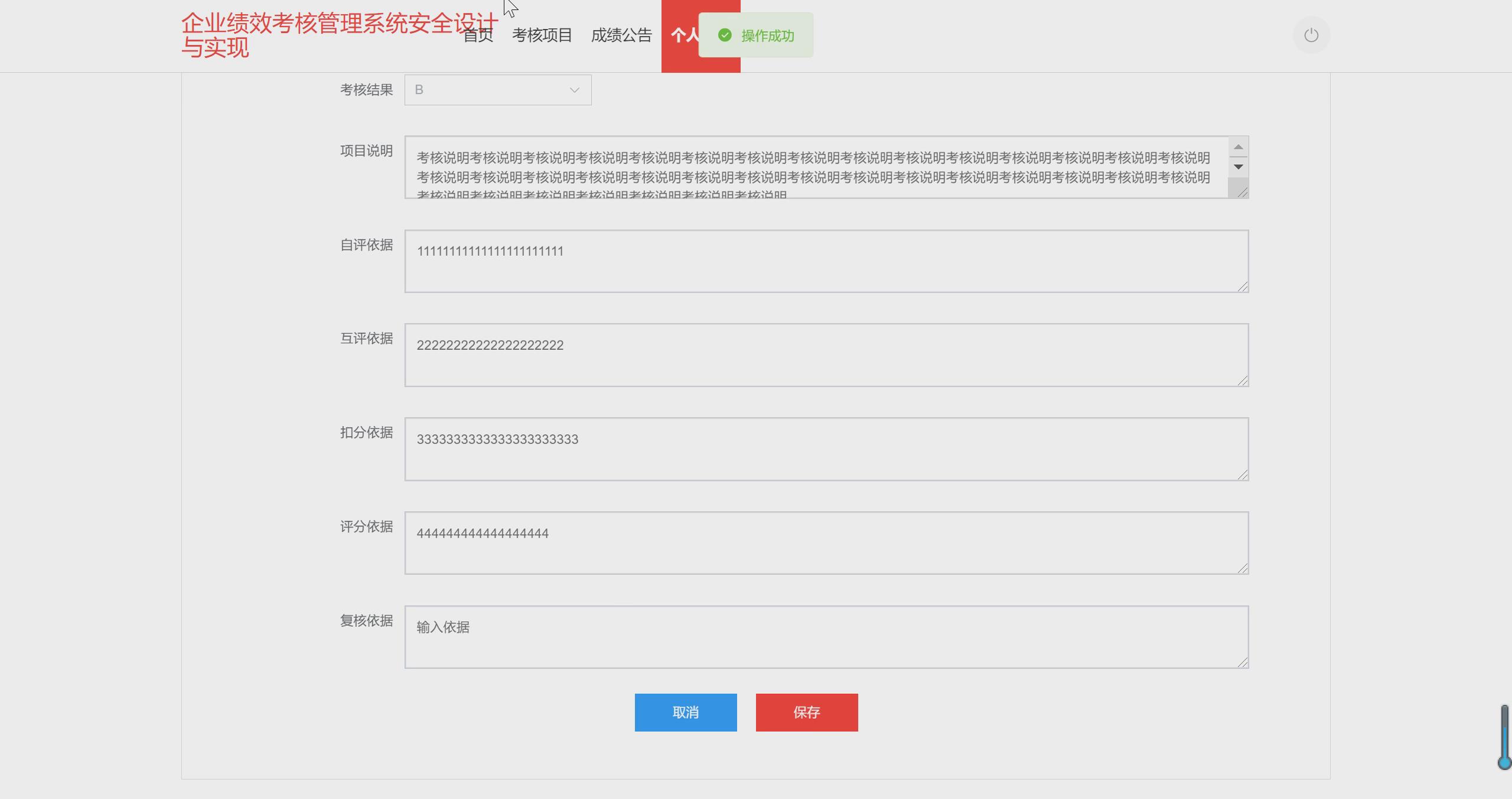Screen dimensions: 1512x799
Task: Click the 考核结果 dropdown chevron arrow
Action: (574, 90)
